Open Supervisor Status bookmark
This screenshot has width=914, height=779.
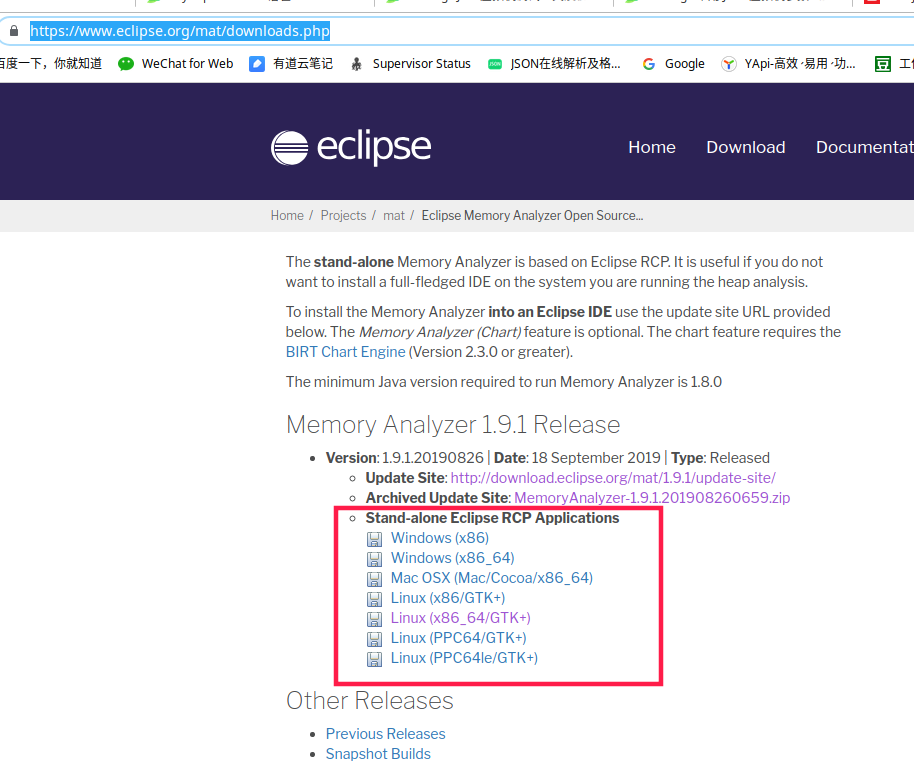pos(410,64)
